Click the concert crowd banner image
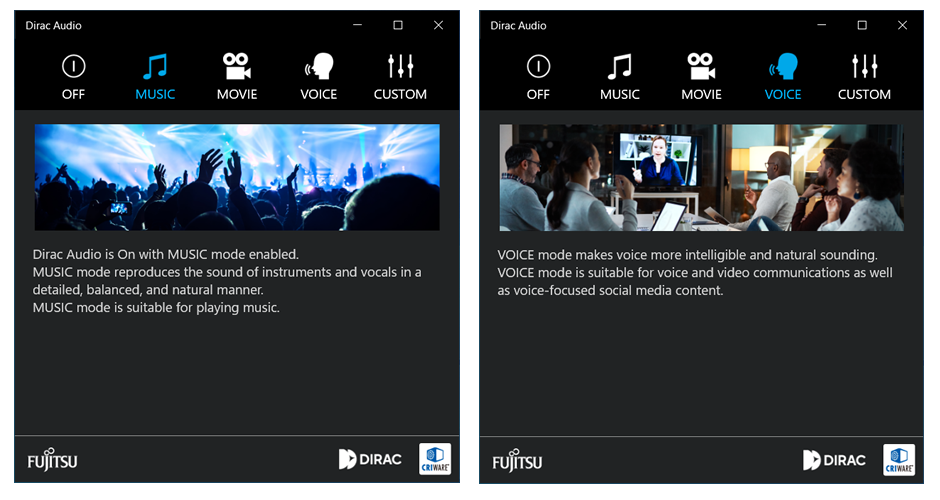 tap(237, 177)
